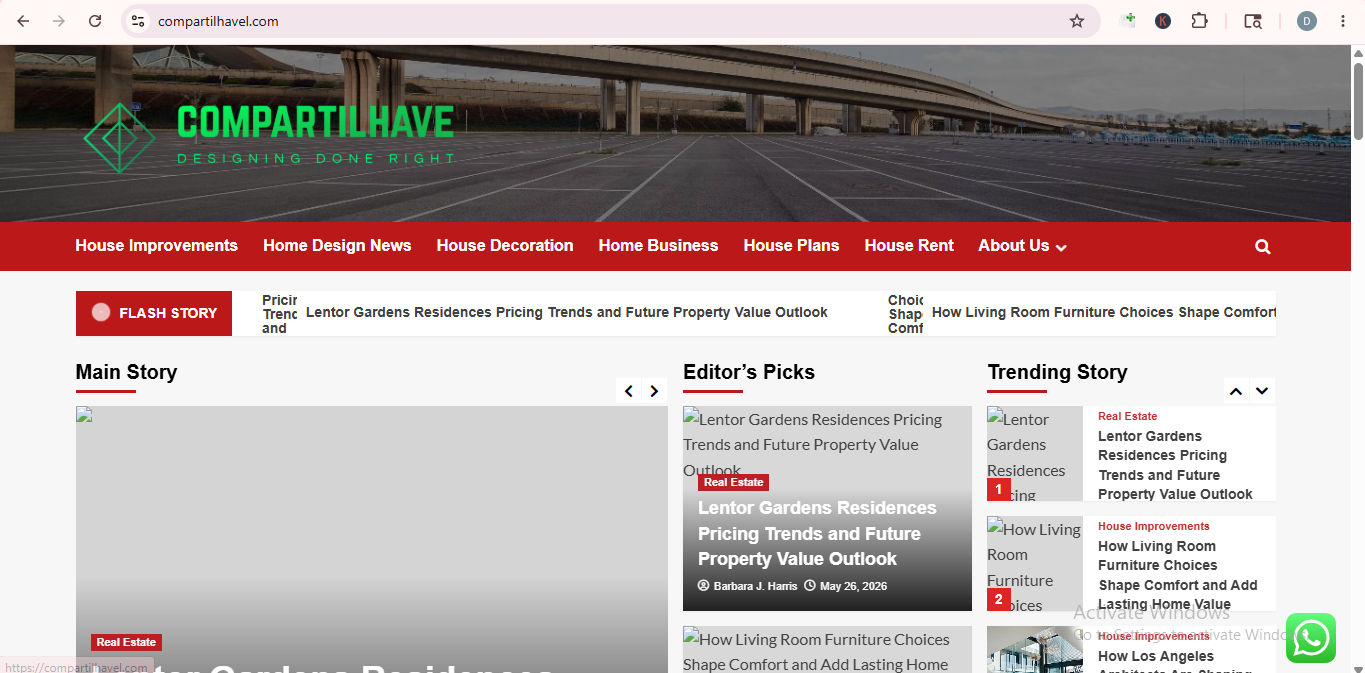1365x673 pixels.
Task: Click Real Estate tag in Trending Story
Action: [x=1127, y=416]
